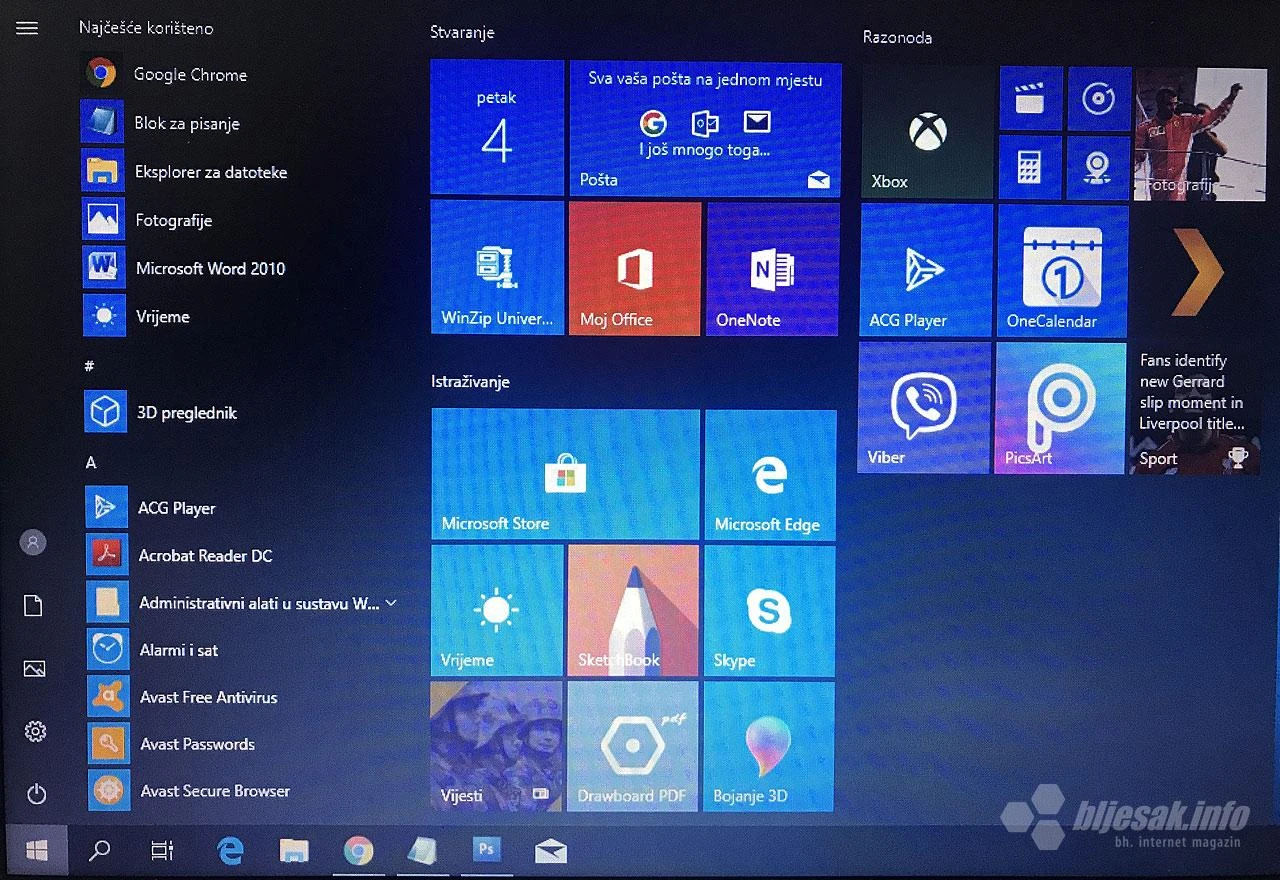The width and height of the screenshot is (1280, 880).
Task: Open the OneCalendar tile
Action: 1063,271
